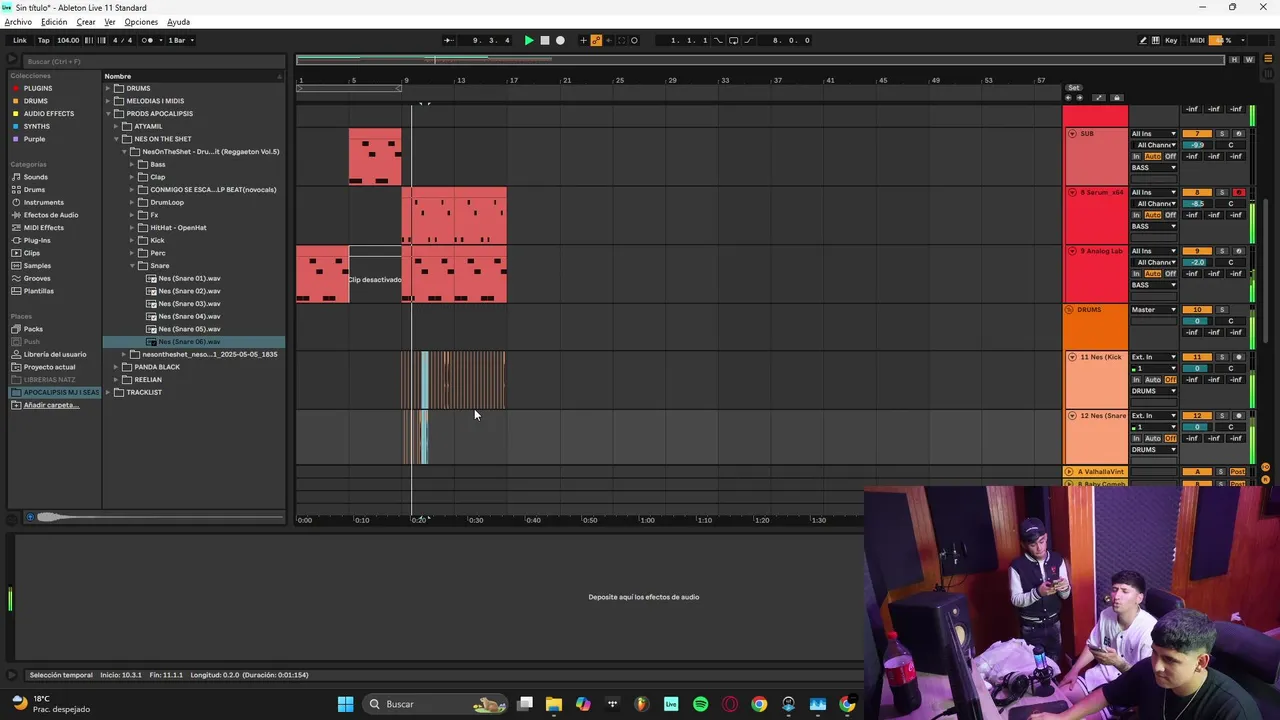Fold the DRUMS group track
This screenshot has width=1280, height=720.
point(1070,310)
